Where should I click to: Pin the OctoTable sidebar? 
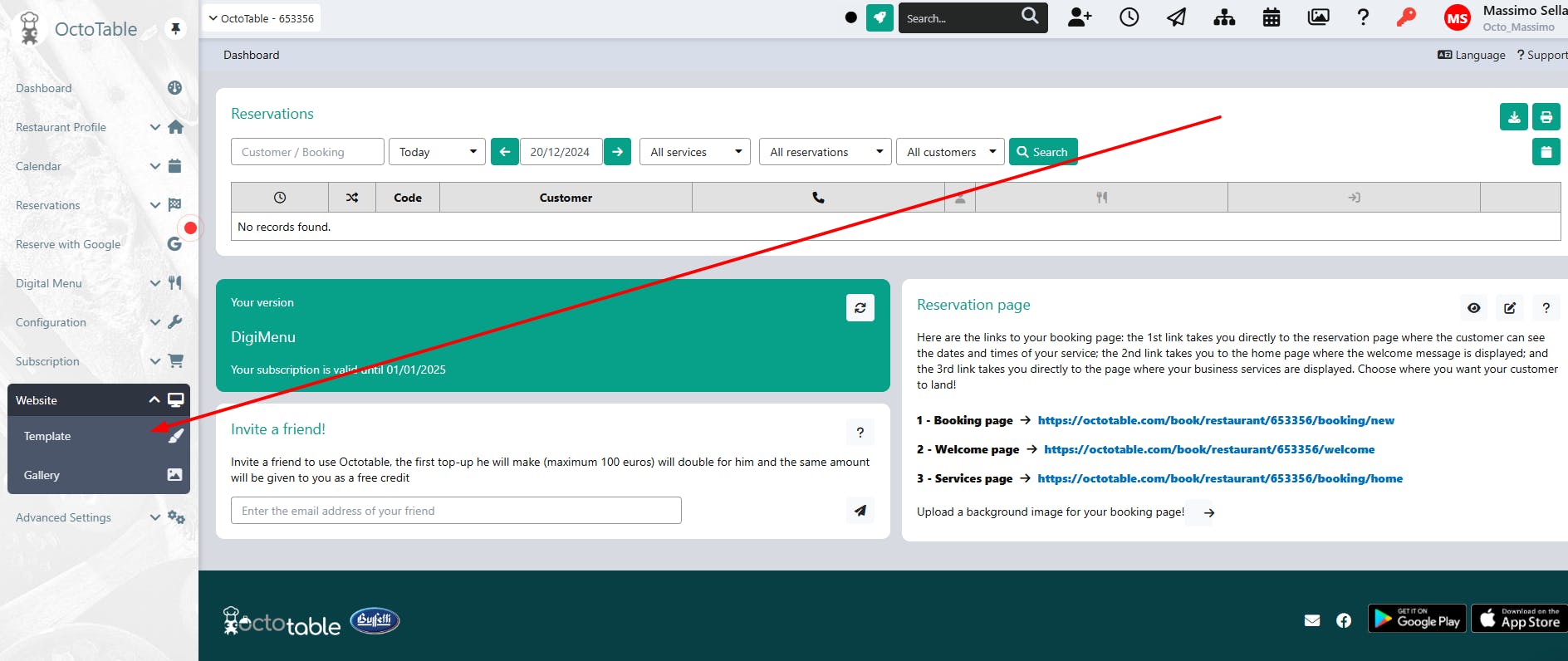pos(175,29)
